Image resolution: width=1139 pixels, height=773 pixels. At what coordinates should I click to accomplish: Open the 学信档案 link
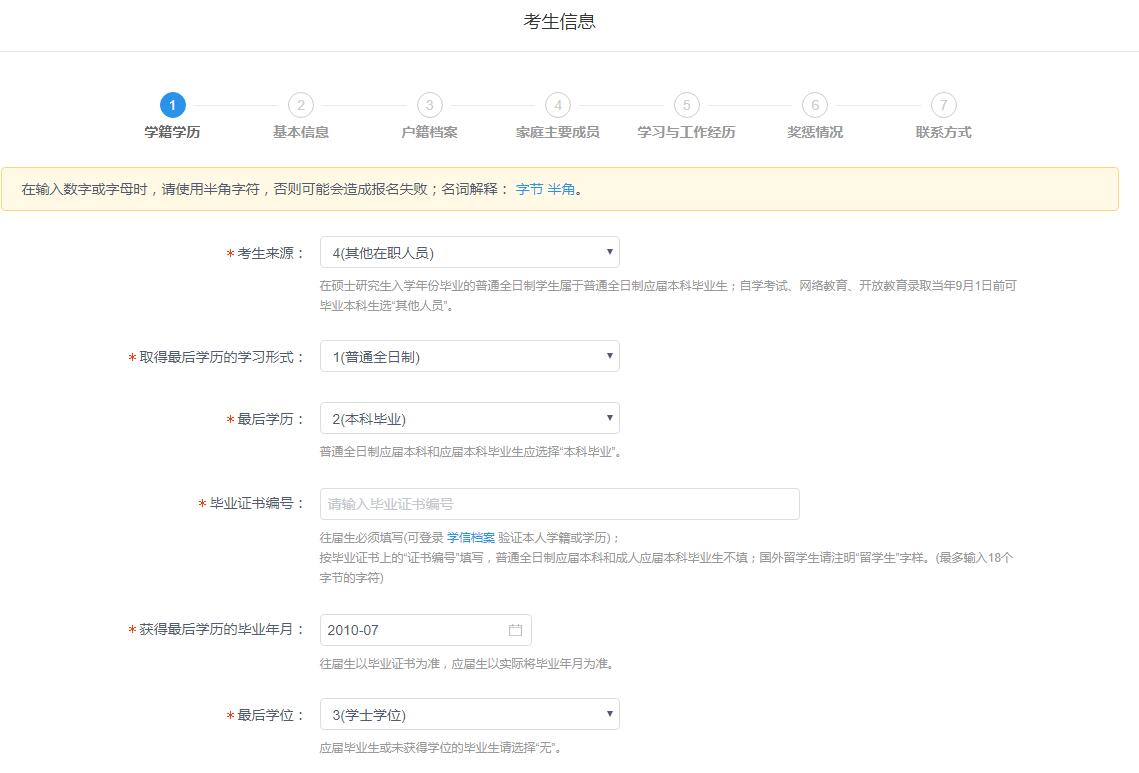pyautogui.click(x=471, y=538)
